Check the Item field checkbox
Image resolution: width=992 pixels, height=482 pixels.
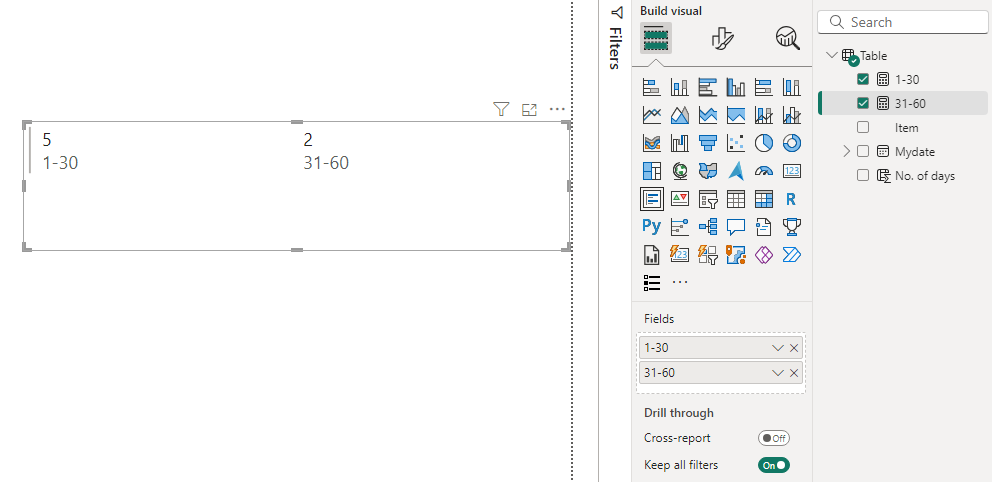[863, 127]
